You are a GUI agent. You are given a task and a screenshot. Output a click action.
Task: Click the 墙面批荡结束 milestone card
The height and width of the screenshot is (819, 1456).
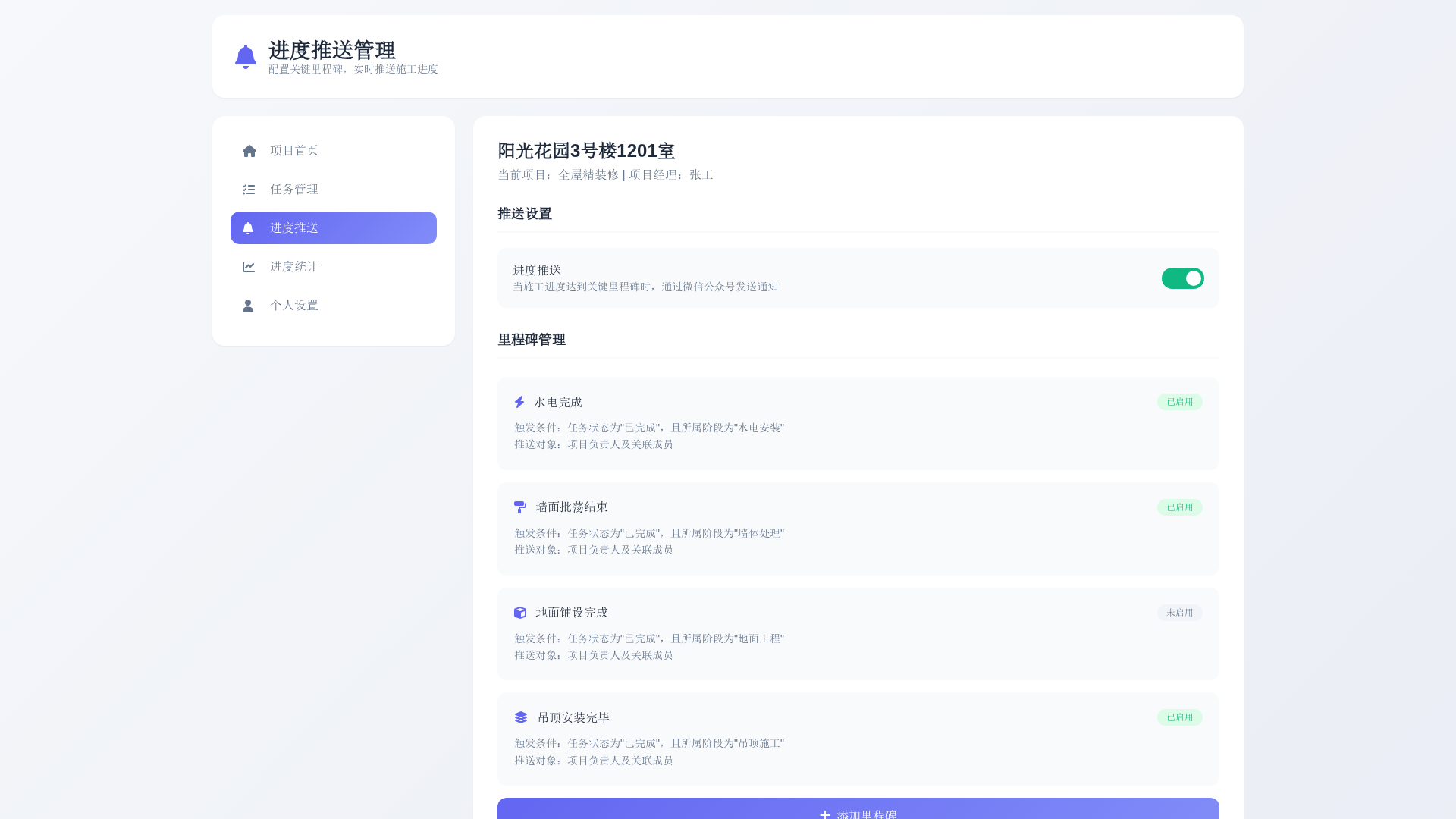[x=857, y=529]
